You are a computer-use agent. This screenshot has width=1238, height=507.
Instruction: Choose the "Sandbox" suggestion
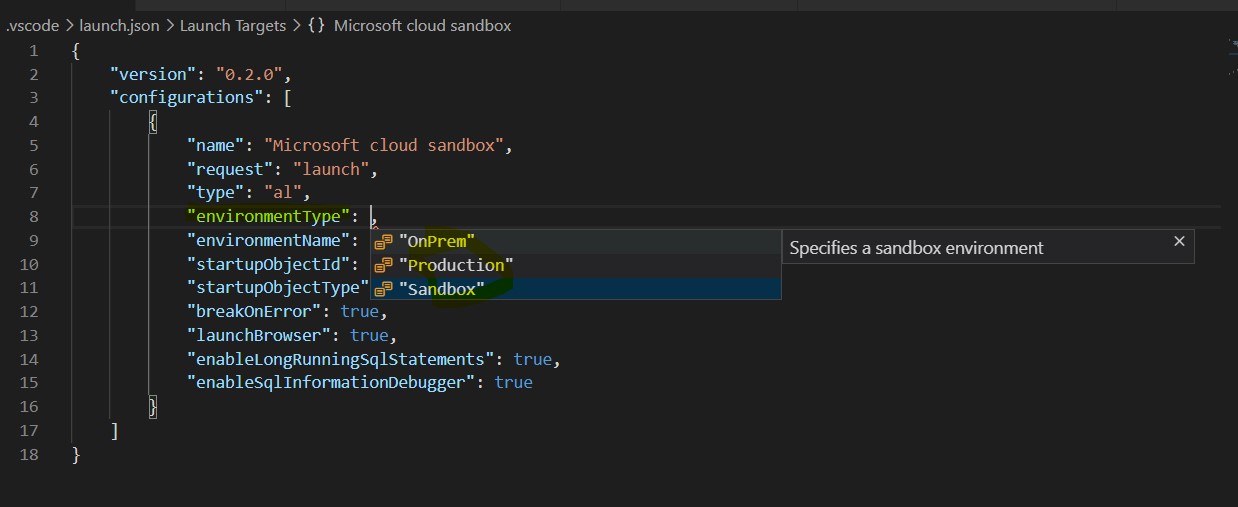[x=576, y=288]
